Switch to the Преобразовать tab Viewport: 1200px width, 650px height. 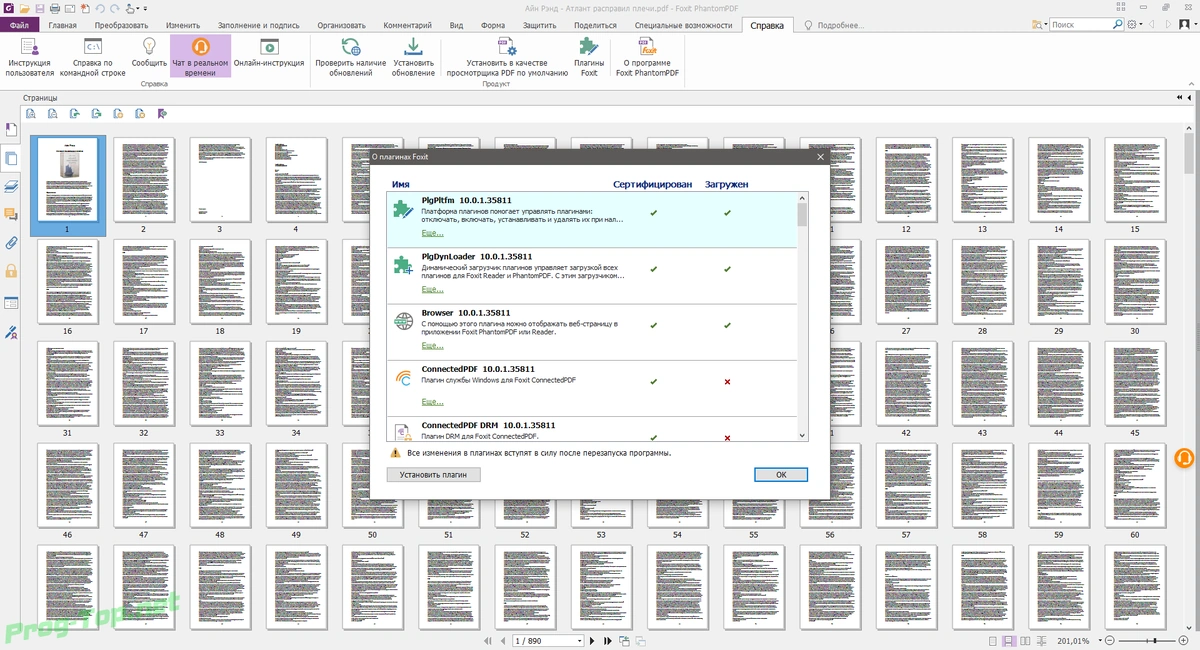pos(122,24)
